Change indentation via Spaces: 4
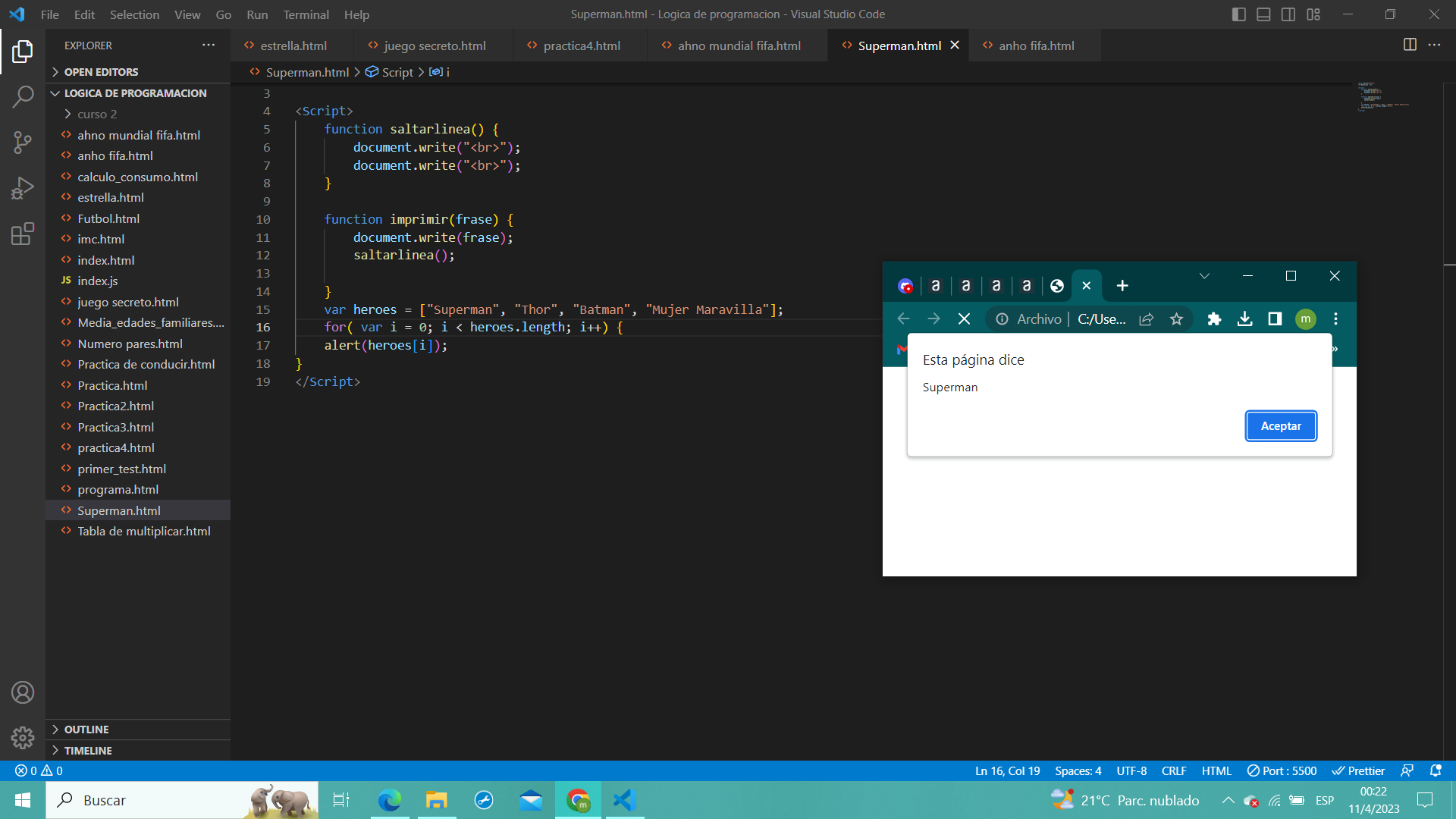Viewport: 1456px width, 819px height. tap(1078, 770)
